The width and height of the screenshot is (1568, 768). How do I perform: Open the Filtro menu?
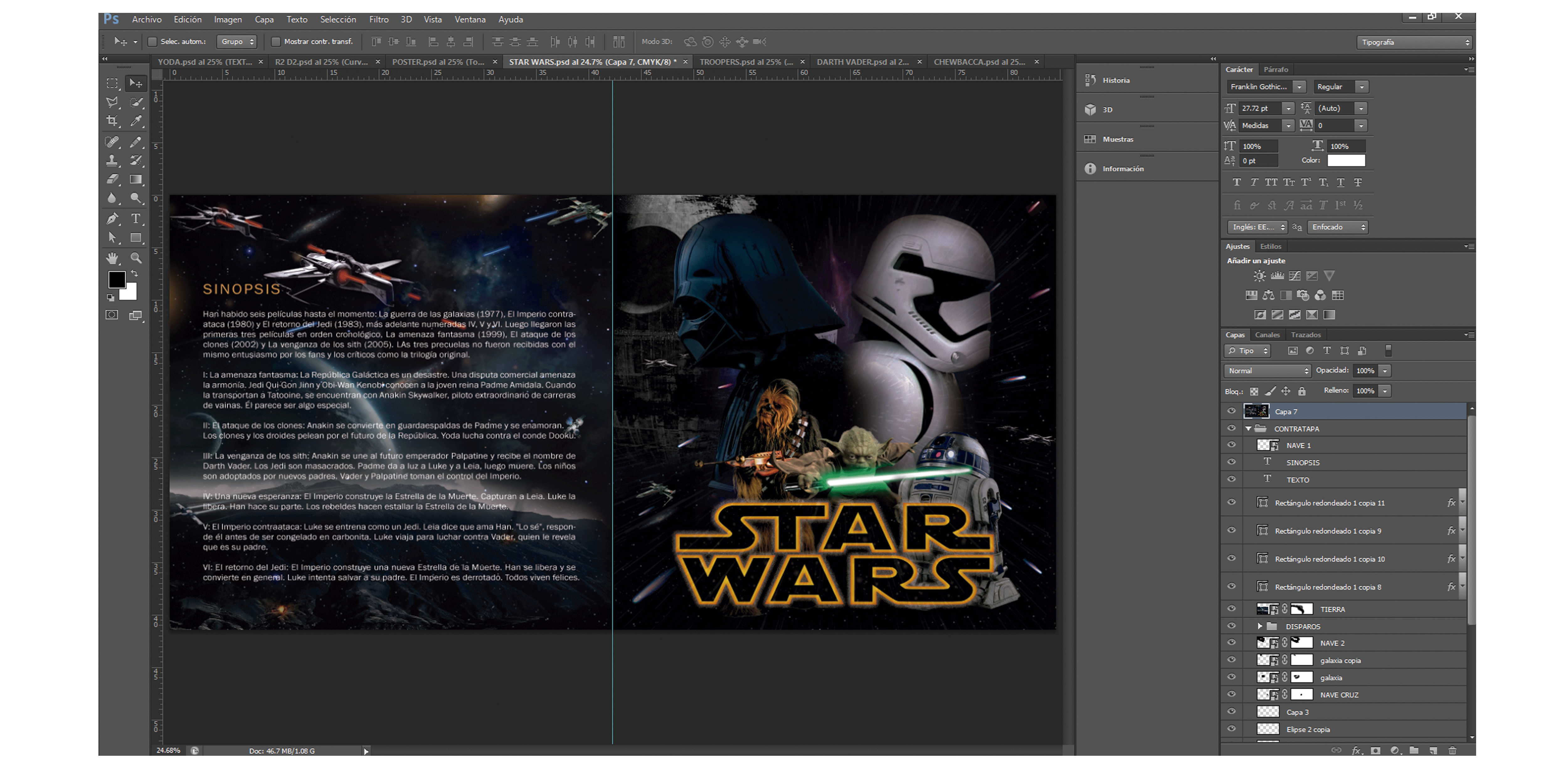pos(379,19)
